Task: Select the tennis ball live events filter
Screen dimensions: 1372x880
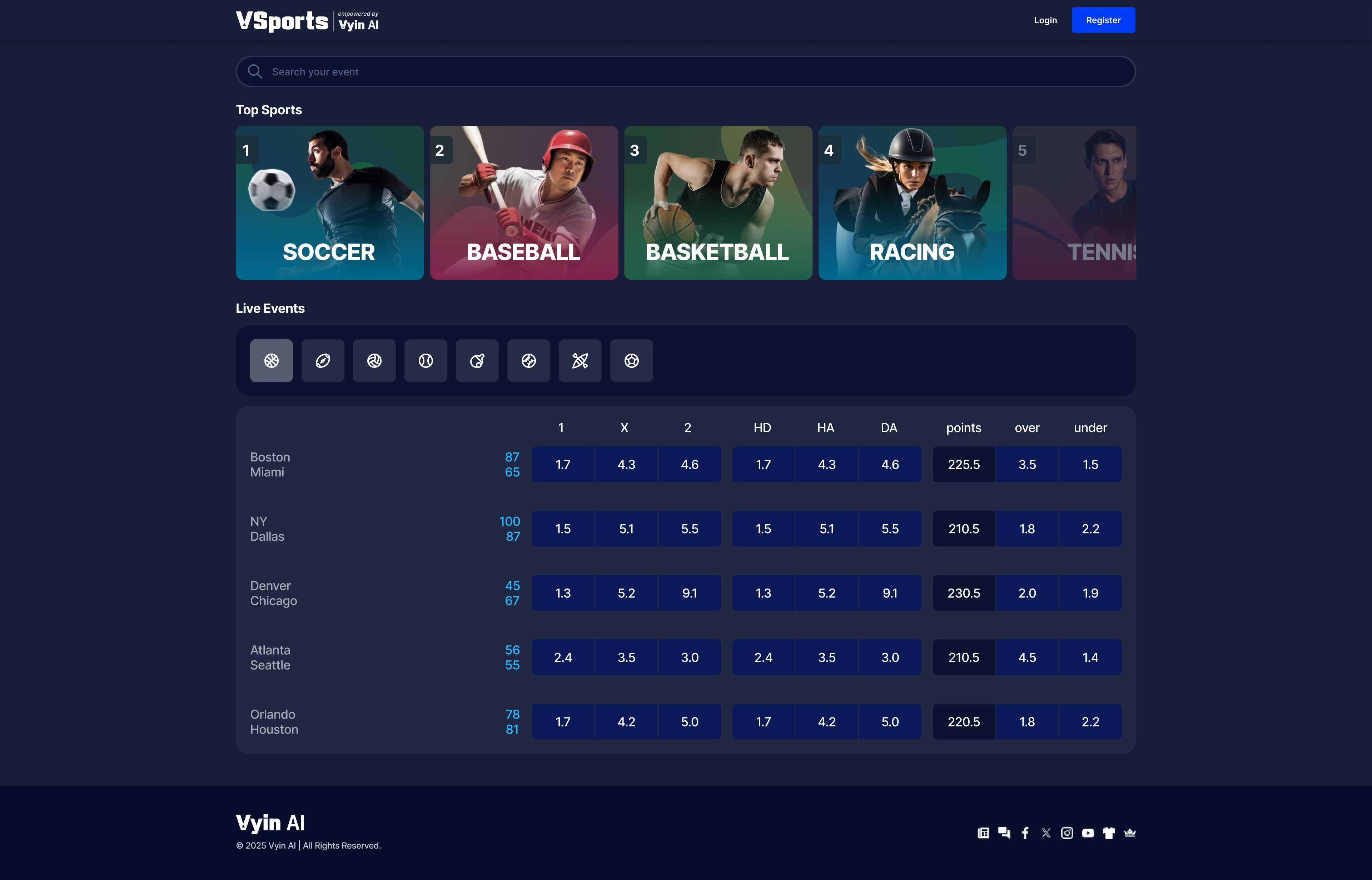Action: [425, 361]
